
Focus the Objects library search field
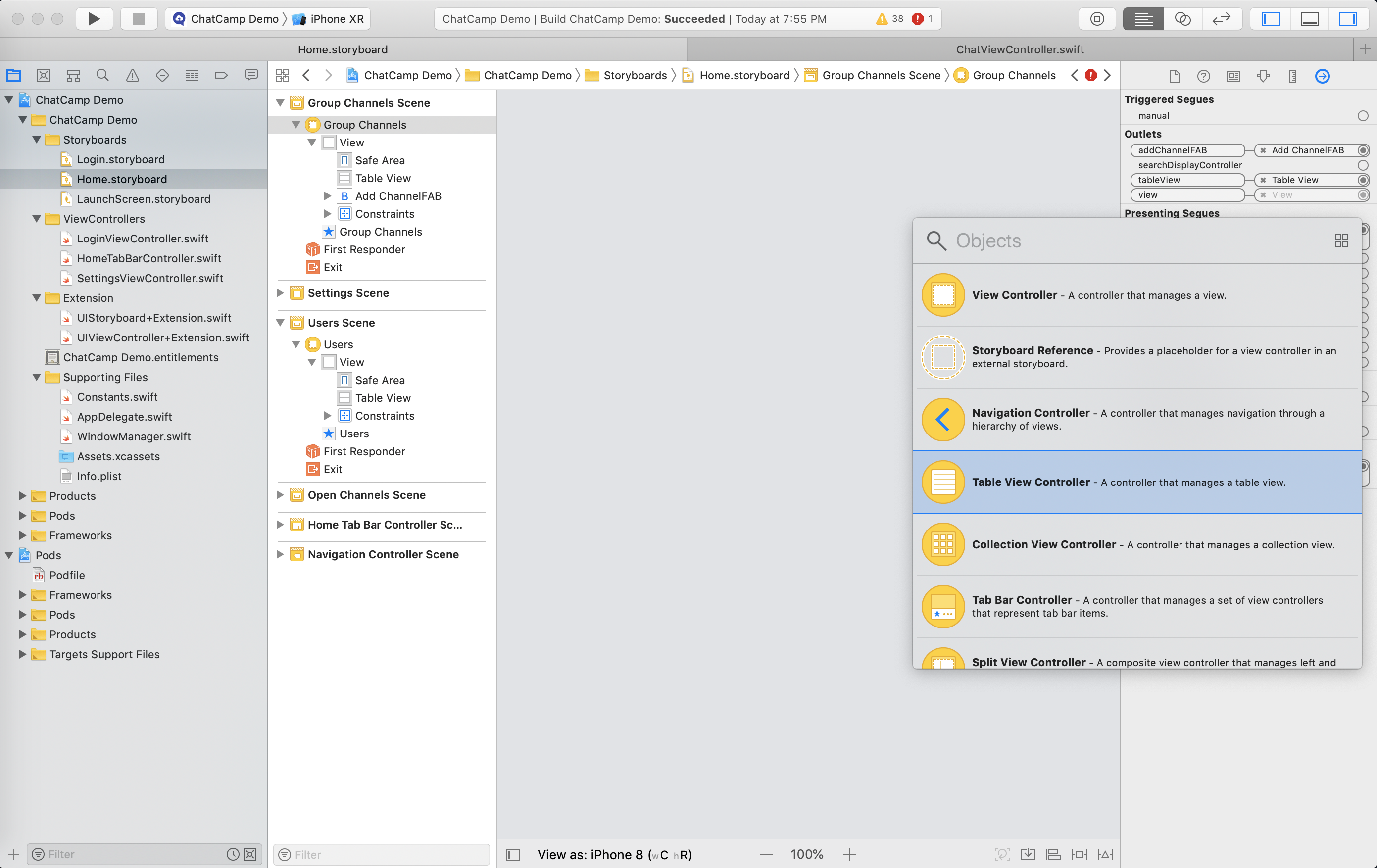coord(1138,241)
